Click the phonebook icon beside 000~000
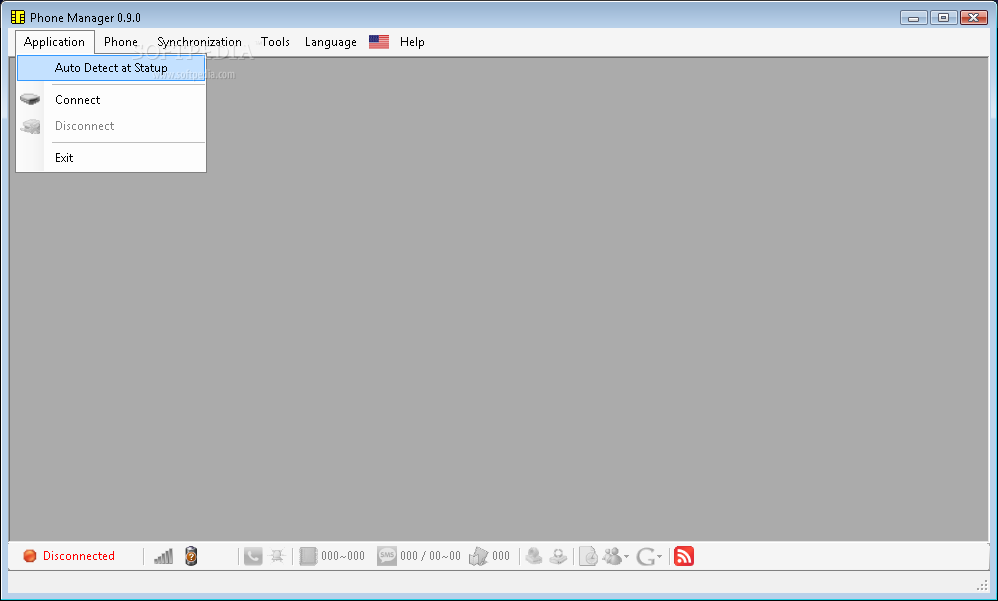 point(308,556)
